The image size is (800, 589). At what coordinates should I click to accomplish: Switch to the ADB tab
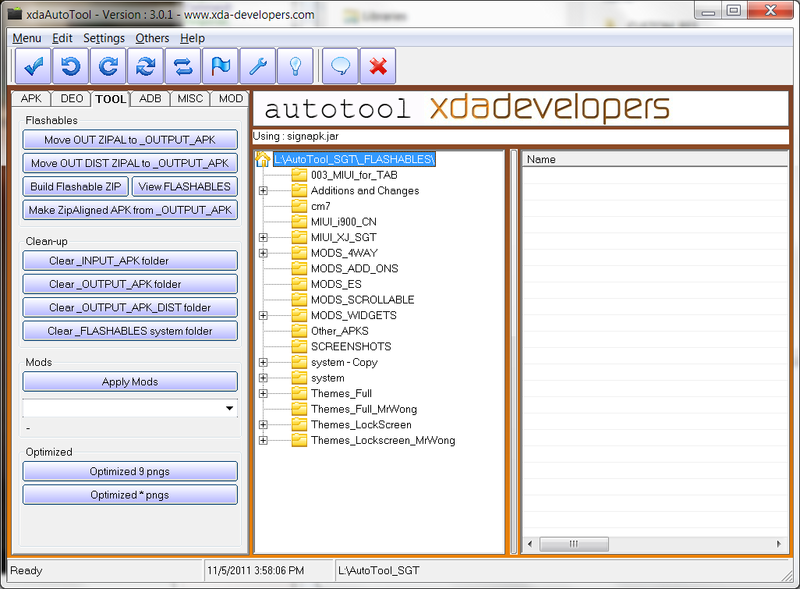click(x=152, y=99)
